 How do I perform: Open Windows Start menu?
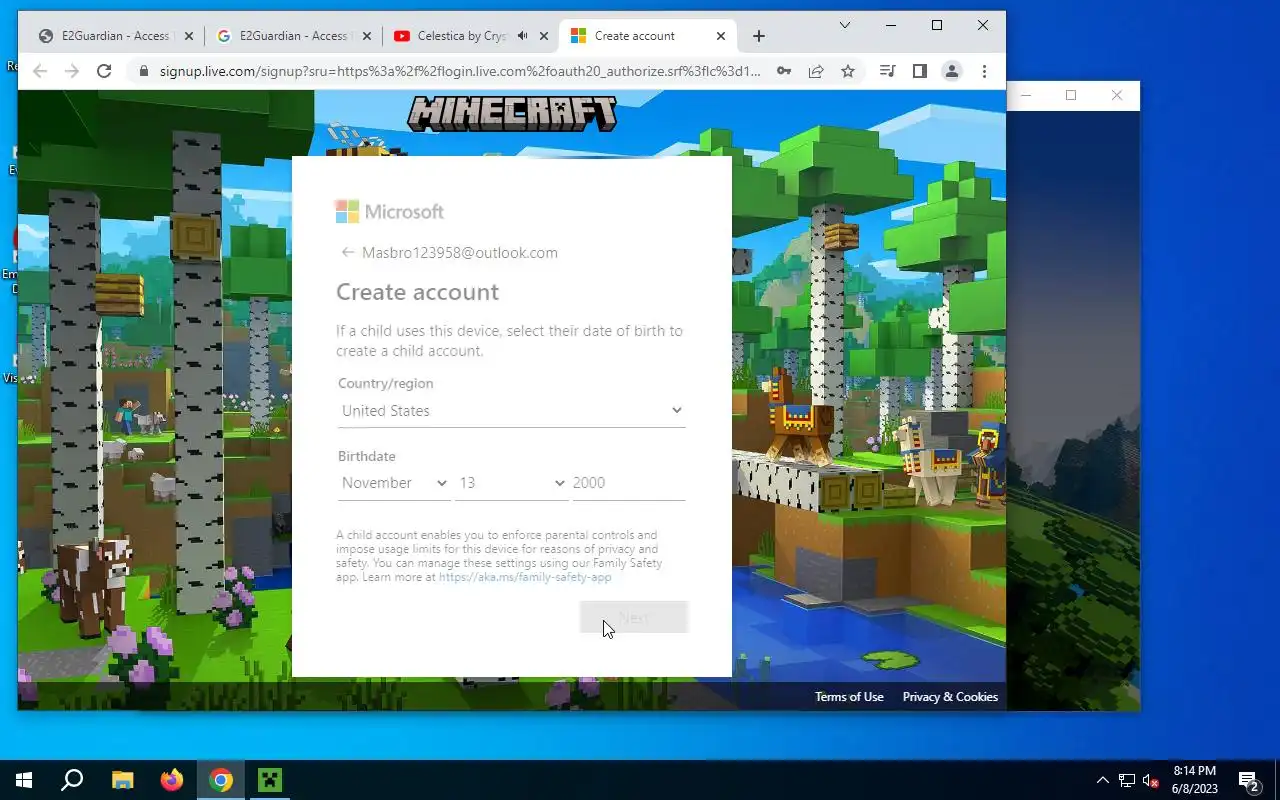tap(24, 780)
